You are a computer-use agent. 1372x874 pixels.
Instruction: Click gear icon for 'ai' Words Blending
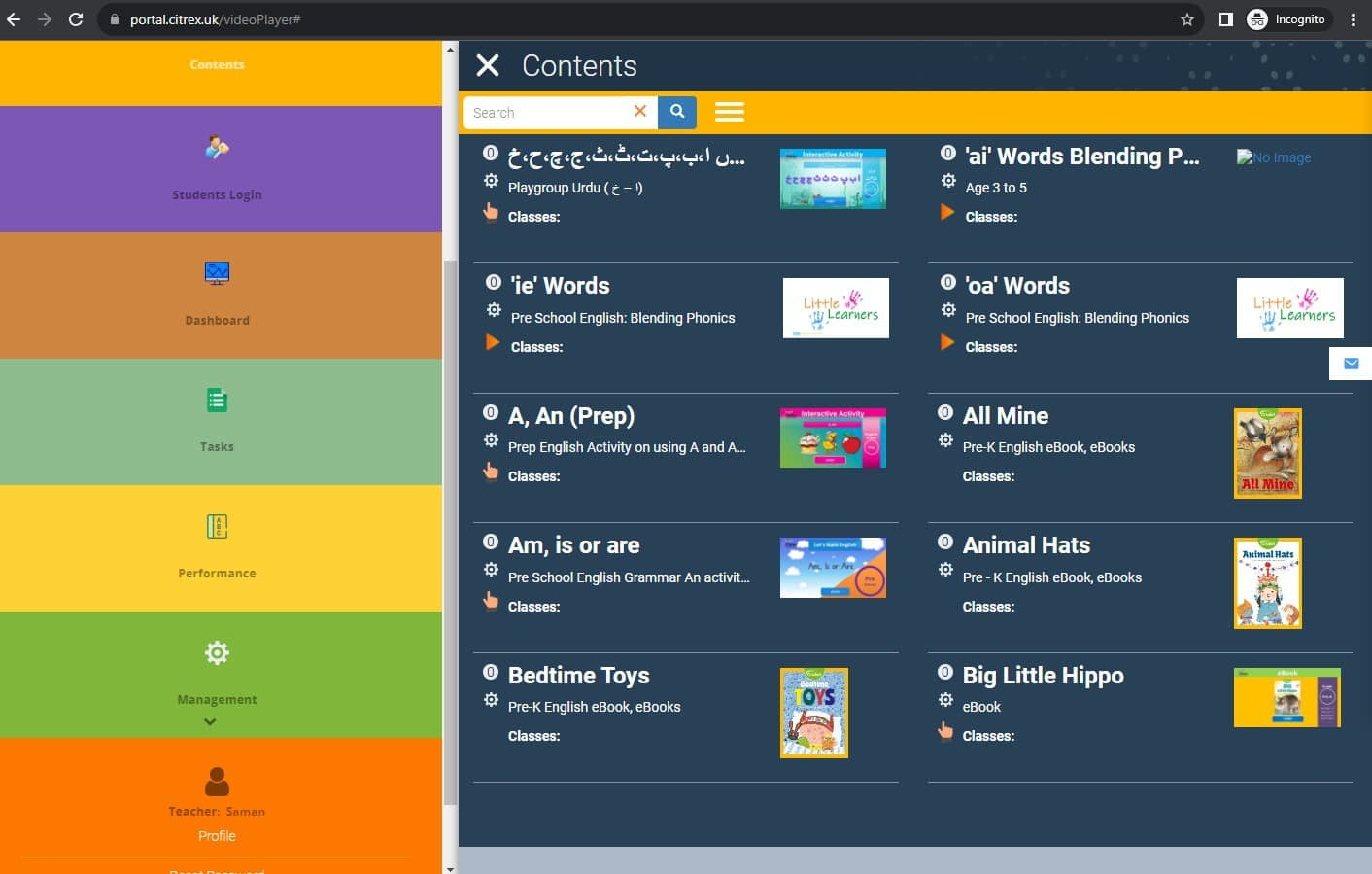pos(948,180)
